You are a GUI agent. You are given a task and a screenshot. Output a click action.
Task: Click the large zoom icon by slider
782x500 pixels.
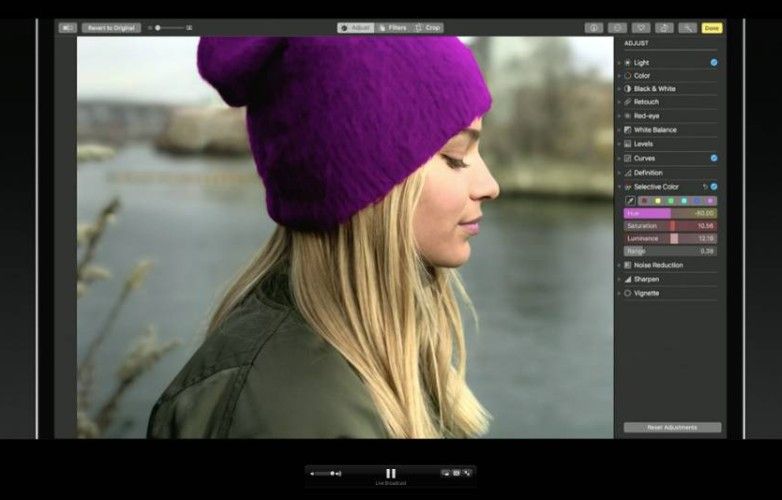click(x=189, y=28)
